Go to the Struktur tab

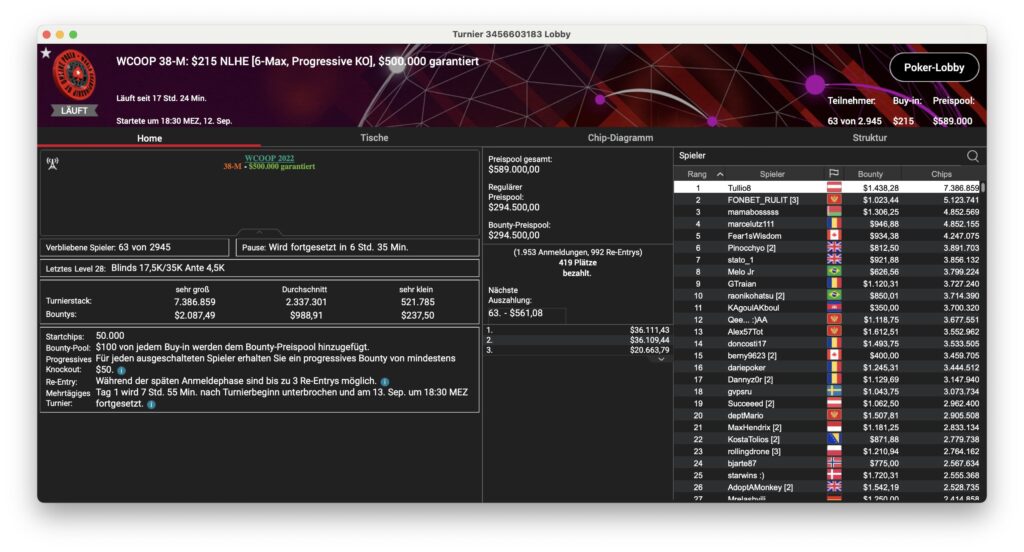pos(868,138)
